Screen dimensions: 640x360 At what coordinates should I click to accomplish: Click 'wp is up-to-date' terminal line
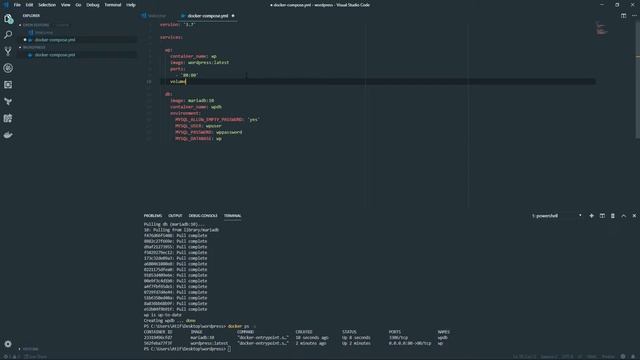pos(162,315)
